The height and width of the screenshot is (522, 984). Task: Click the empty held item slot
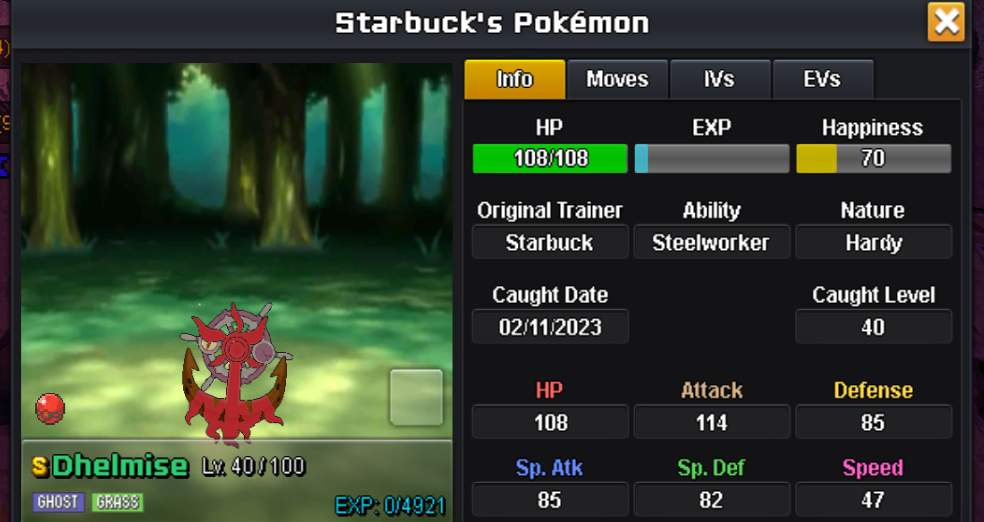pyautogui.click(x=417, y=397)
